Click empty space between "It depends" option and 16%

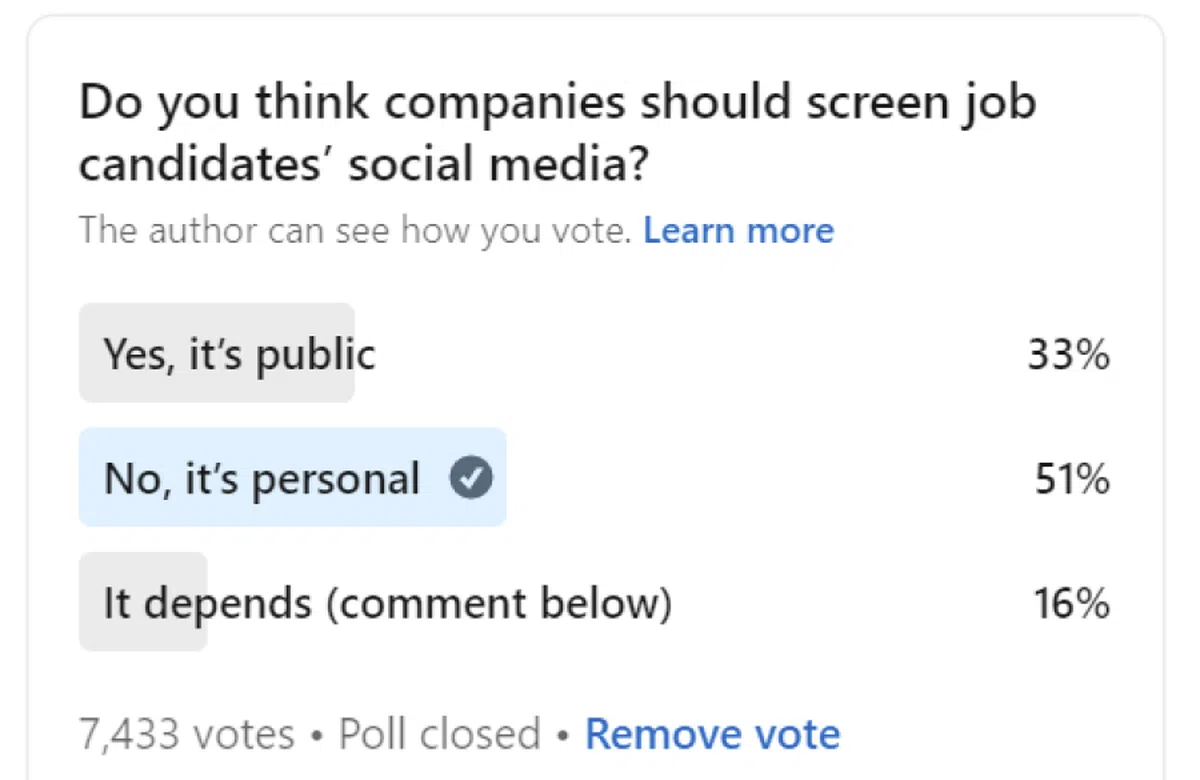[x=850, y=604]
